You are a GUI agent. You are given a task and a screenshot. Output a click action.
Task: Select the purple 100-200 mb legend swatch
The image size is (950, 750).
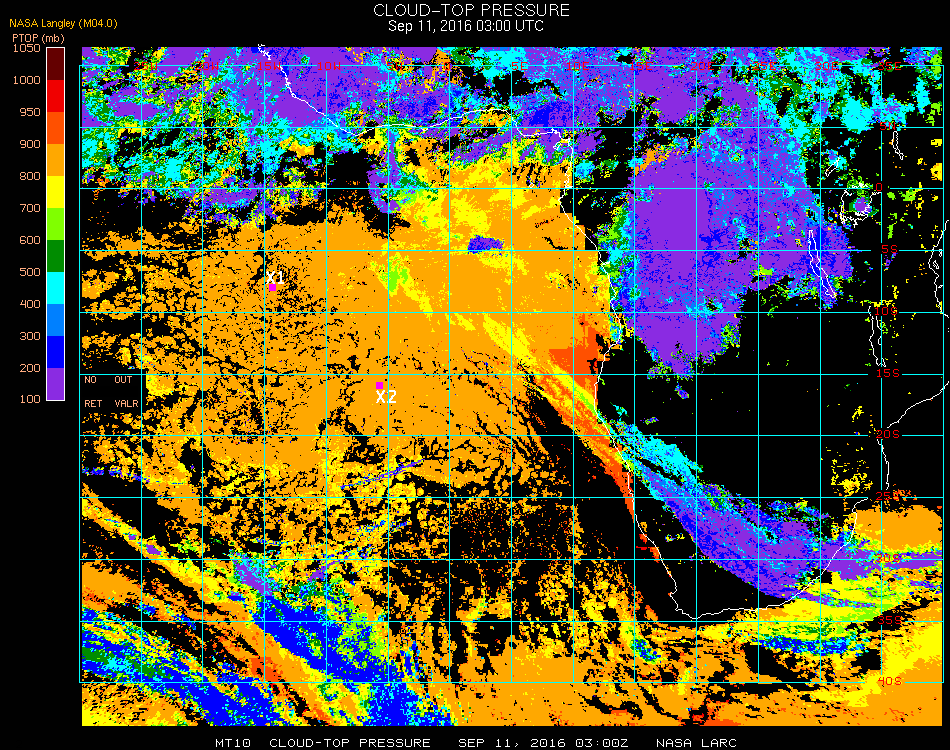point(55,384)
